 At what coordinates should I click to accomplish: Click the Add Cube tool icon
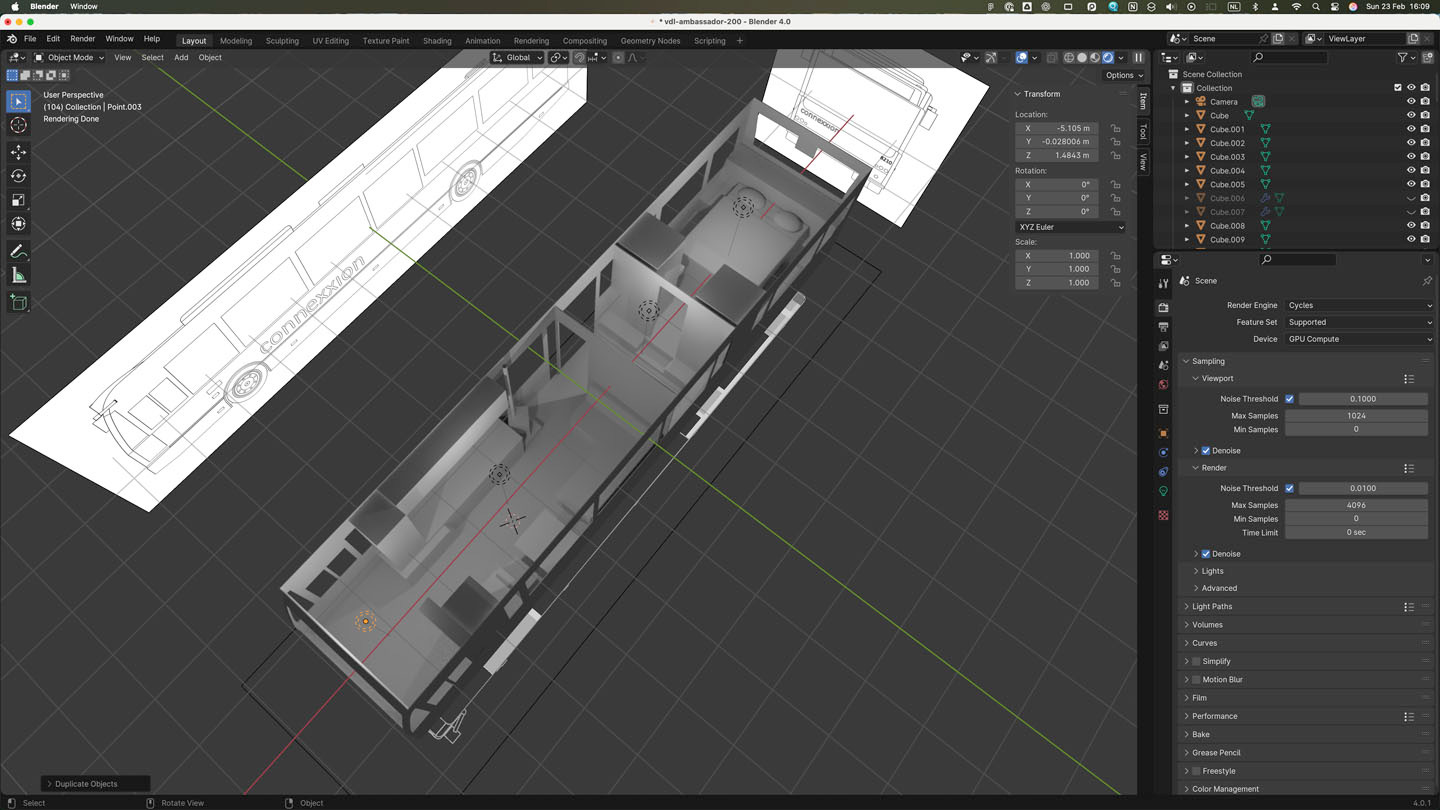pos(18,302)
